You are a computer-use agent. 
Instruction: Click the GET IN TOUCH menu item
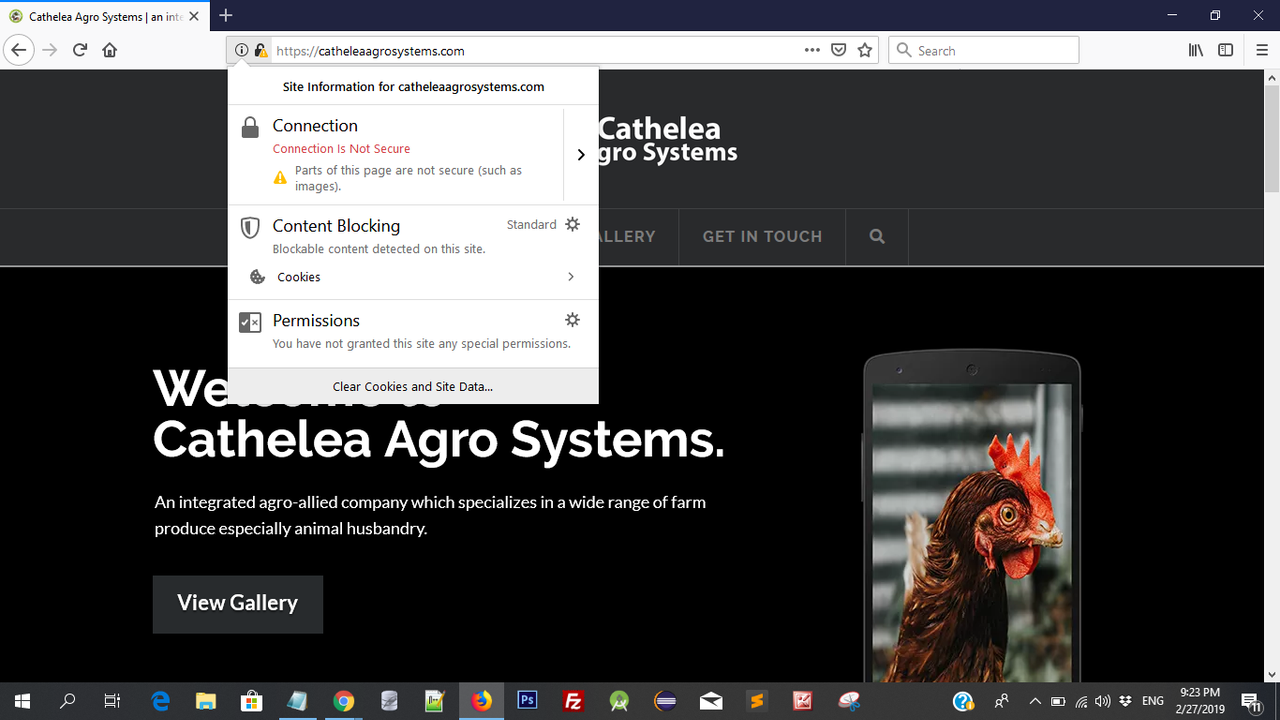point(762,237)
